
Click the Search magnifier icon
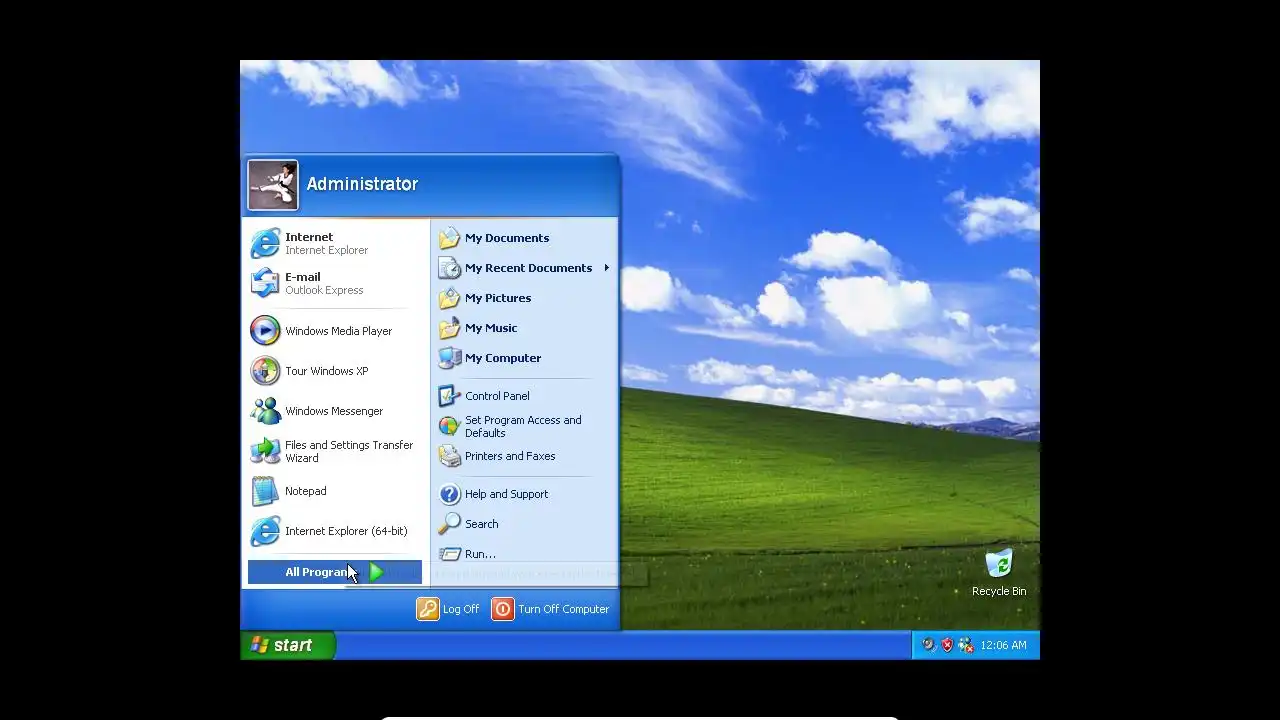coord(449,524)
